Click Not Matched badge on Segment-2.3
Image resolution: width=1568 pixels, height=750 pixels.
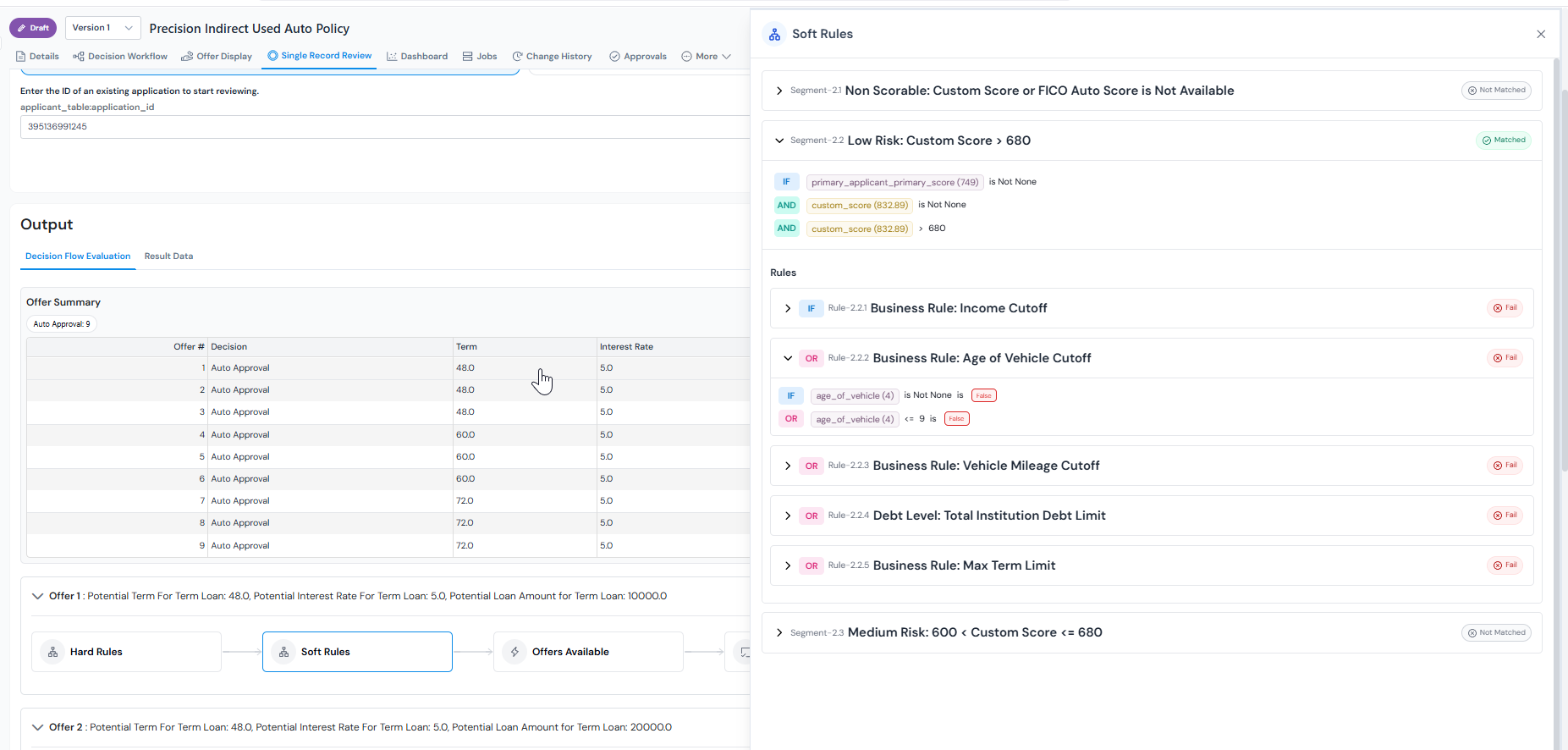click(x=1496, y=632)
